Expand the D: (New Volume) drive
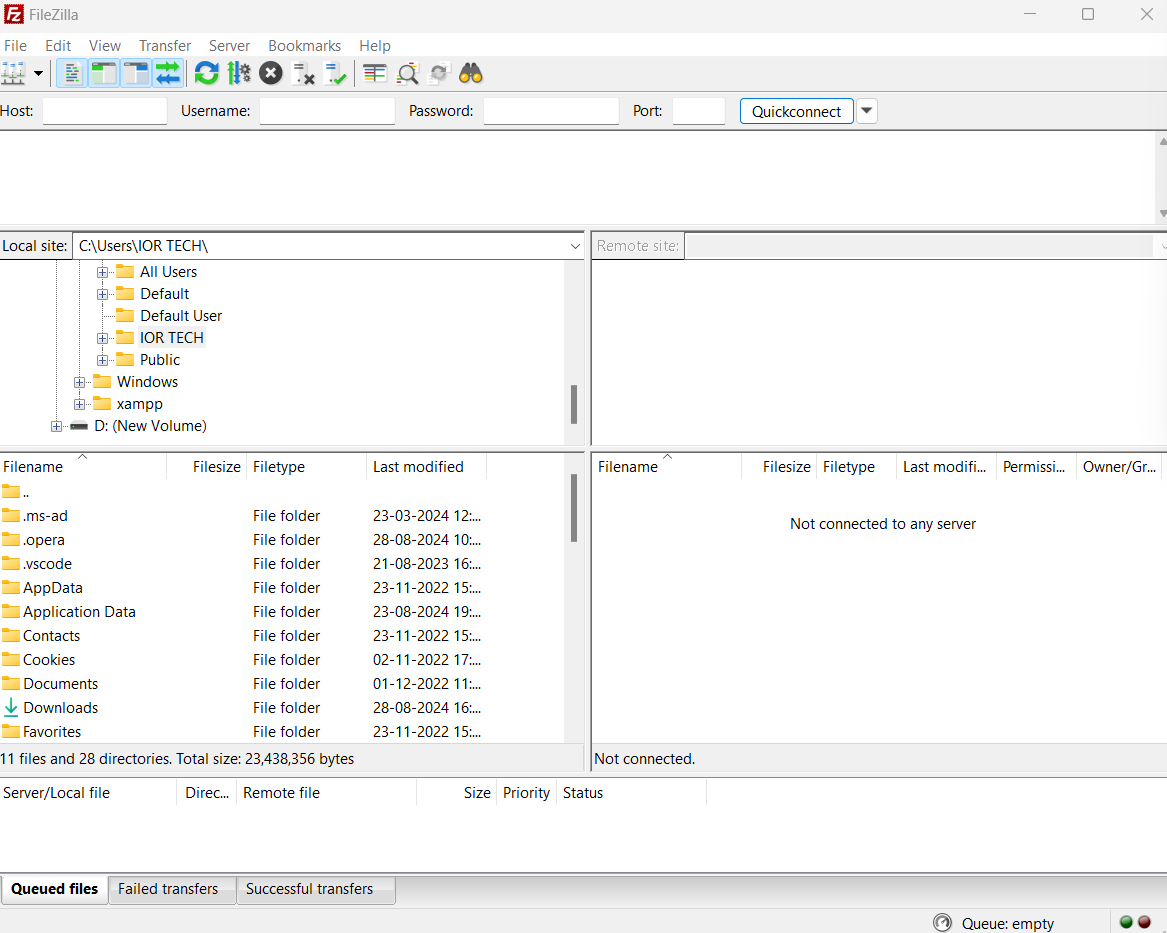Screen dimensions: 1167x933 pos(56,426)
